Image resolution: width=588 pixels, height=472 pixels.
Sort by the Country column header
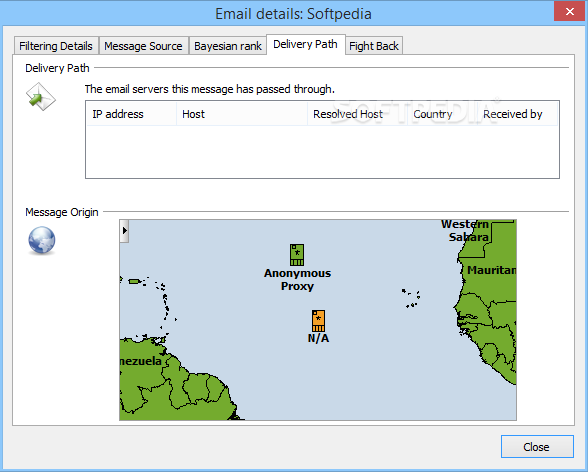click(x=442, y=114)
